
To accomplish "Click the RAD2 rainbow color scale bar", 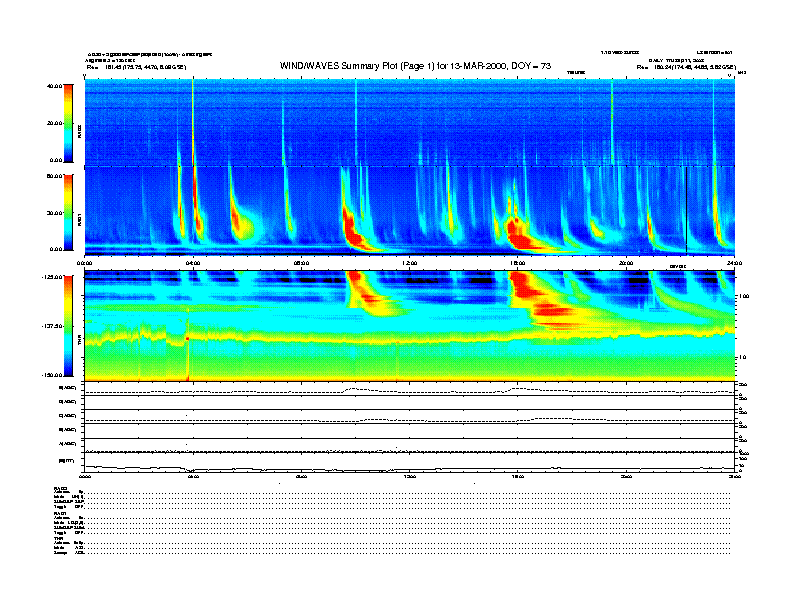I will point(68,123).
